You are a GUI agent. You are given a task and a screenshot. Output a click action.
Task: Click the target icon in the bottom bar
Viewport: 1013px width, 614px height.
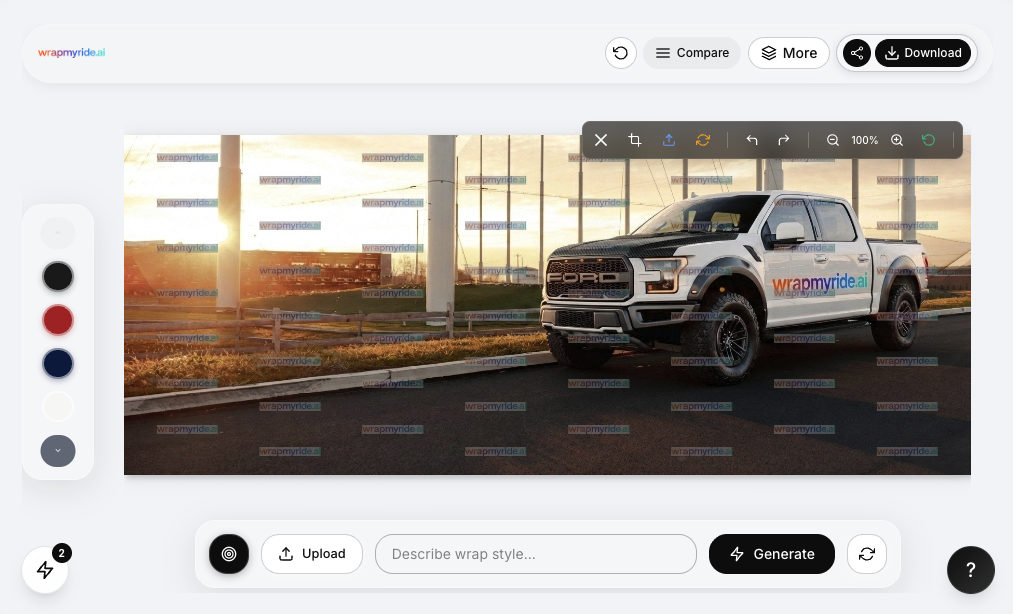pos(229,554)
